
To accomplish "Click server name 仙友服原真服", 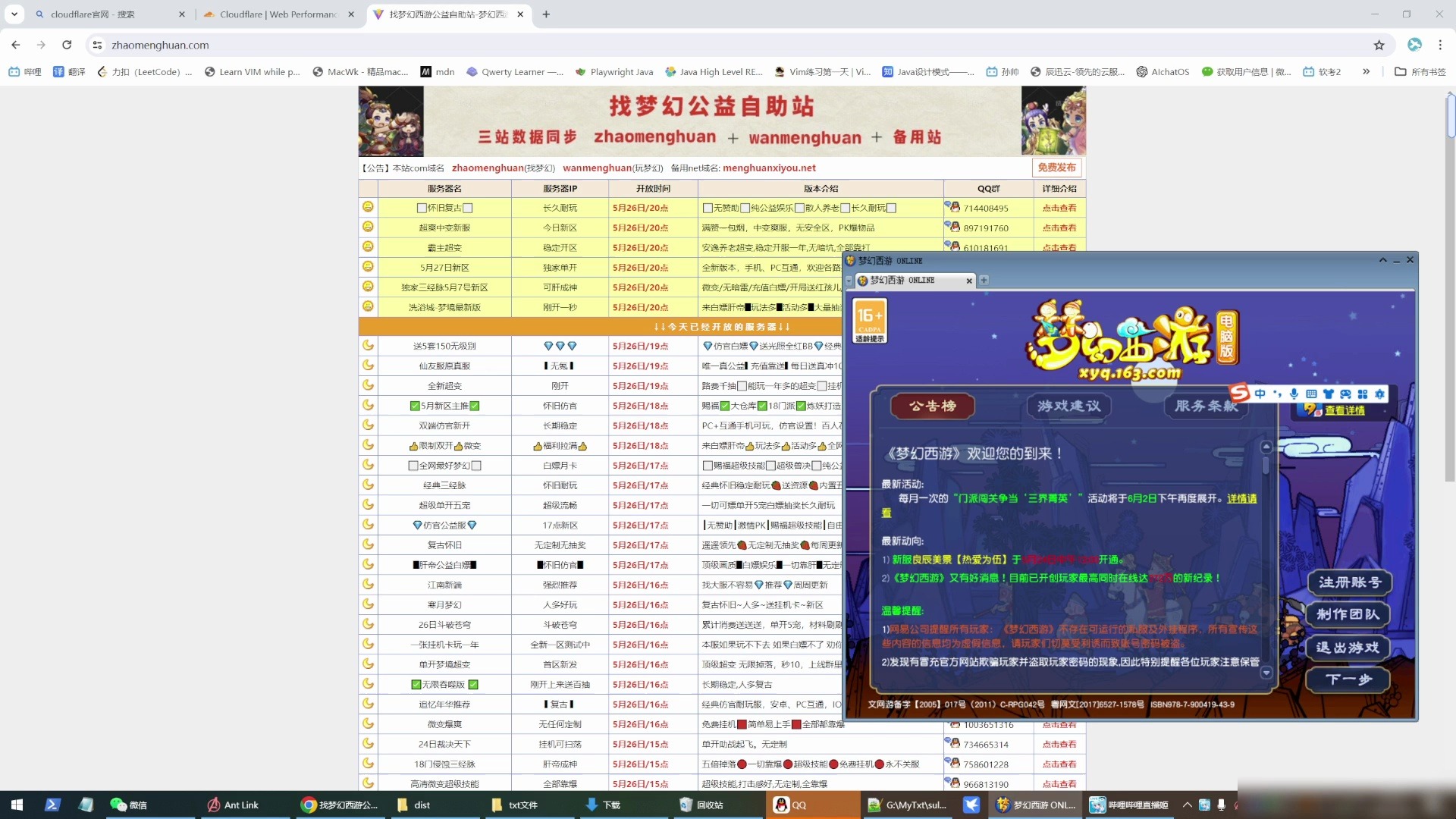I will tap(444, 366).
